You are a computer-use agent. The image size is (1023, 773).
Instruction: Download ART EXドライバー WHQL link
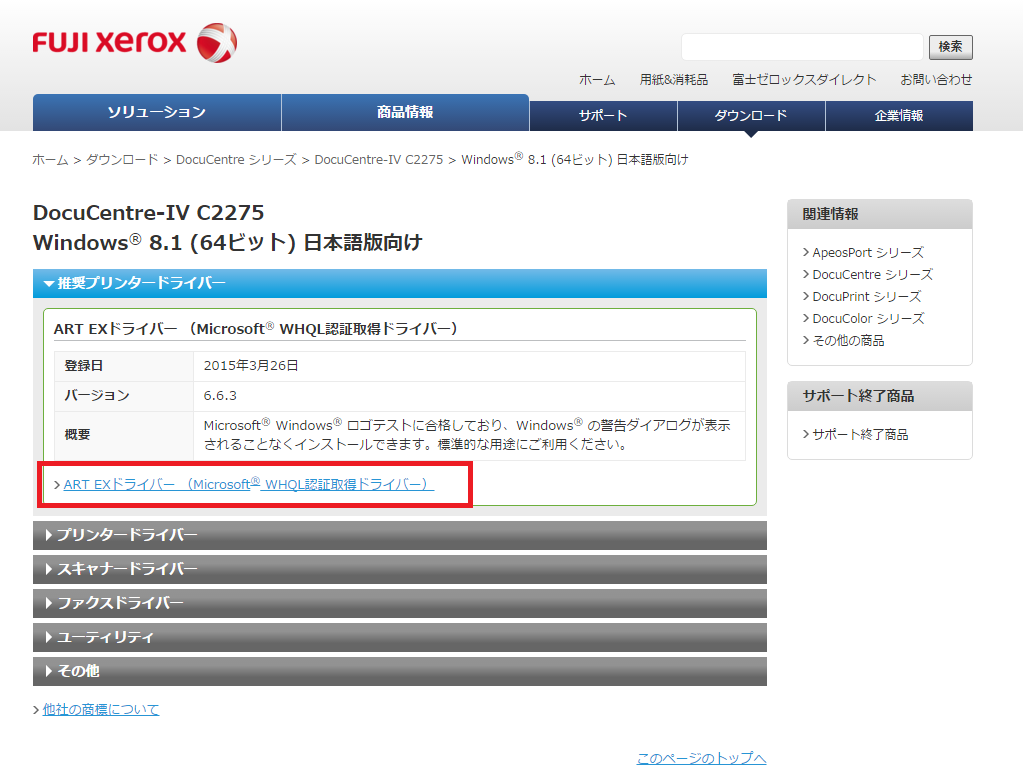tap(248, 485)
